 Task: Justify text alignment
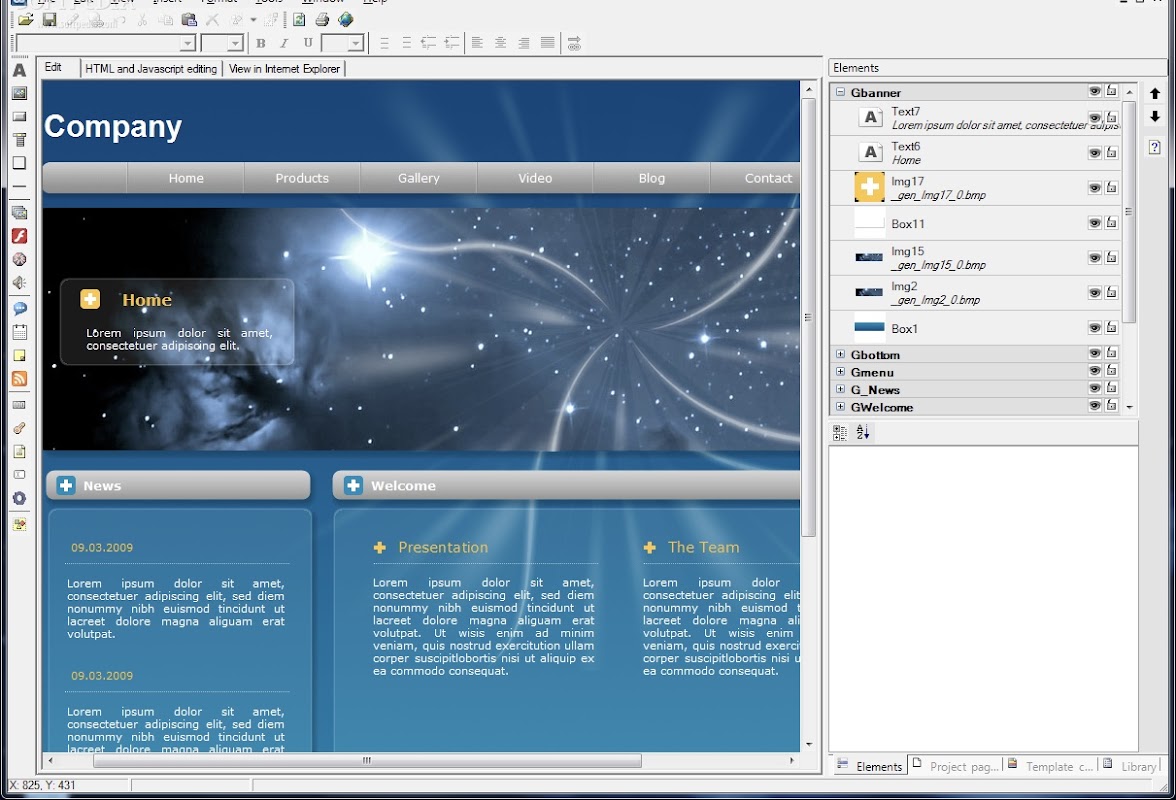pyautogui.click(x=548, y=43)
